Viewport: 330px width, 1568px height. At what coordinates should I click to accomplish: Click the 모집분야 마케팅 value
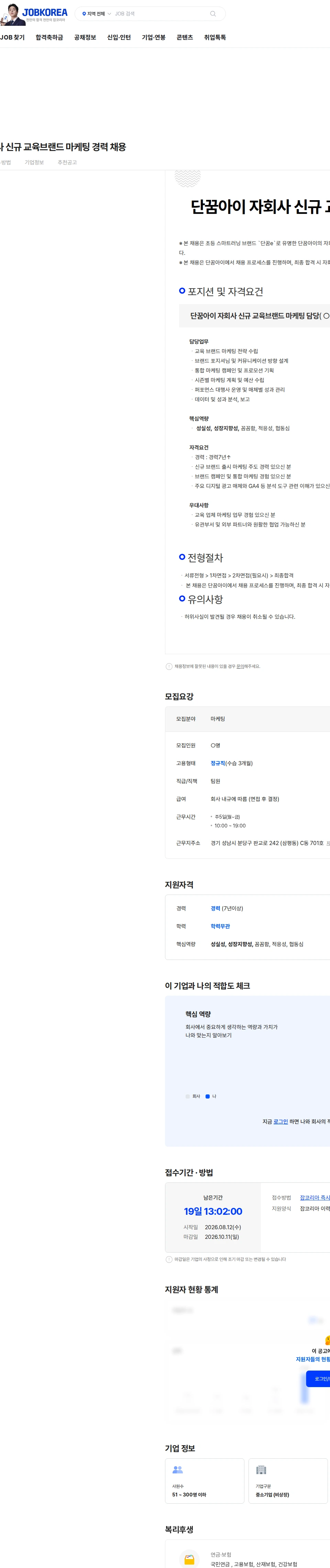(218, 719)
